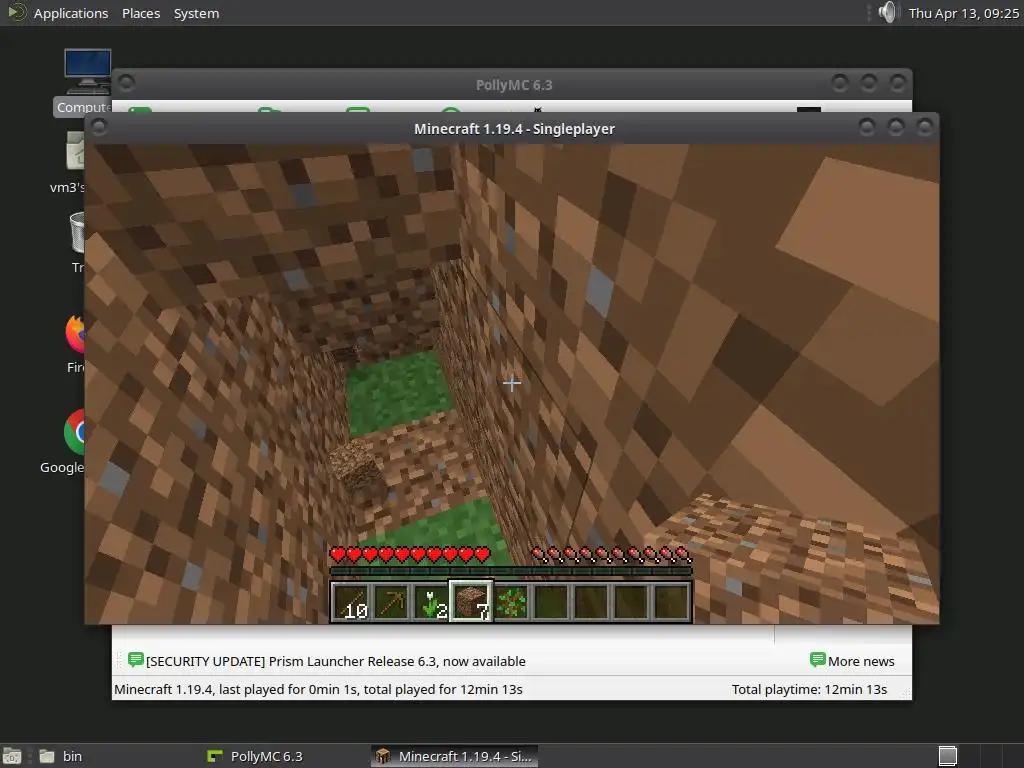Select the wooden pickaxe hotbar slot
The image size is (1024, 768).
pyautogui.click(x=391, y=601)
